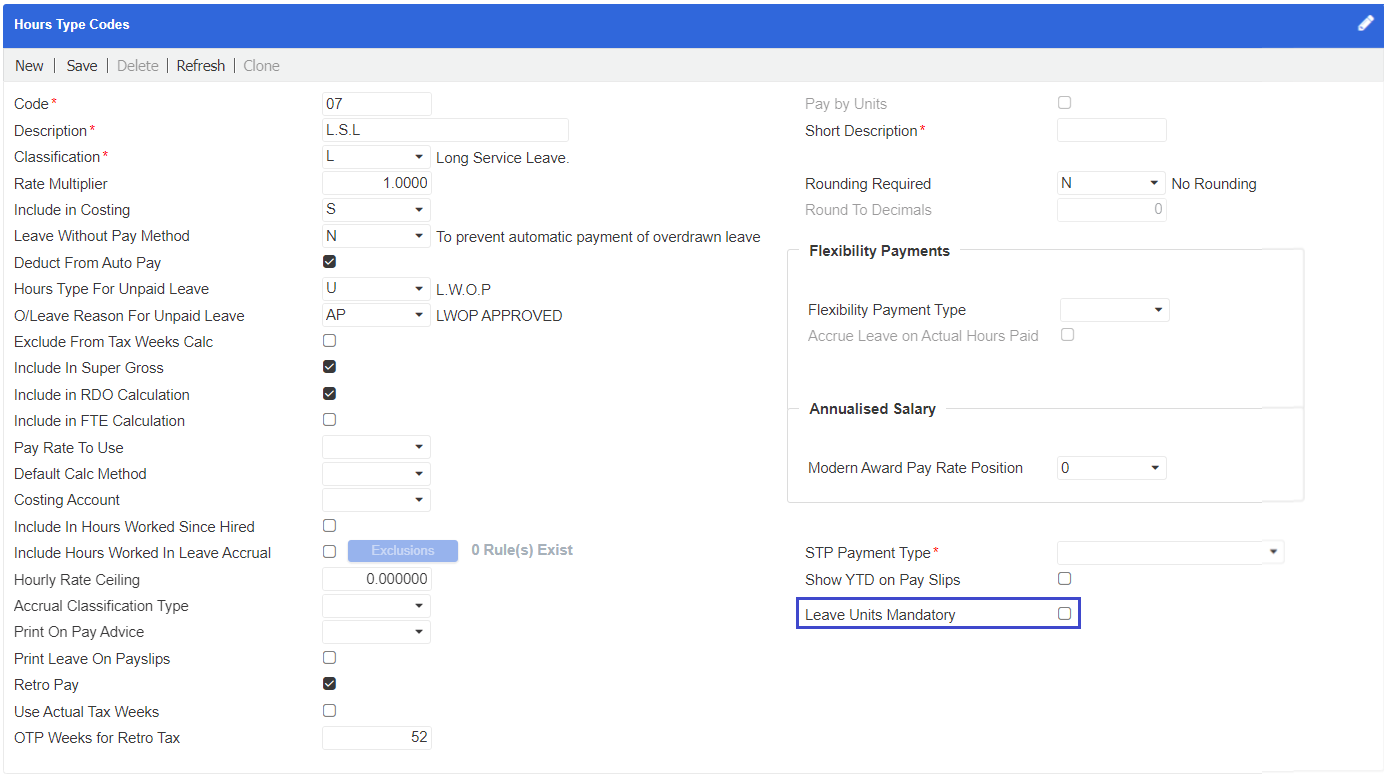Uncheck Retro Pay
This screenshot has width=1384, height=776.
[329, 683]
